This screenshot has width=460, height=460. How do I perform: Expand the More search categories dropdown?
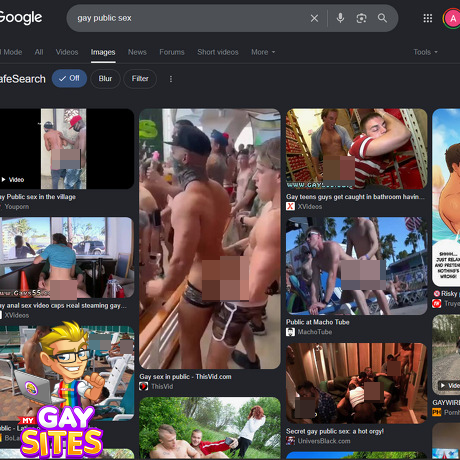(263, 52)
